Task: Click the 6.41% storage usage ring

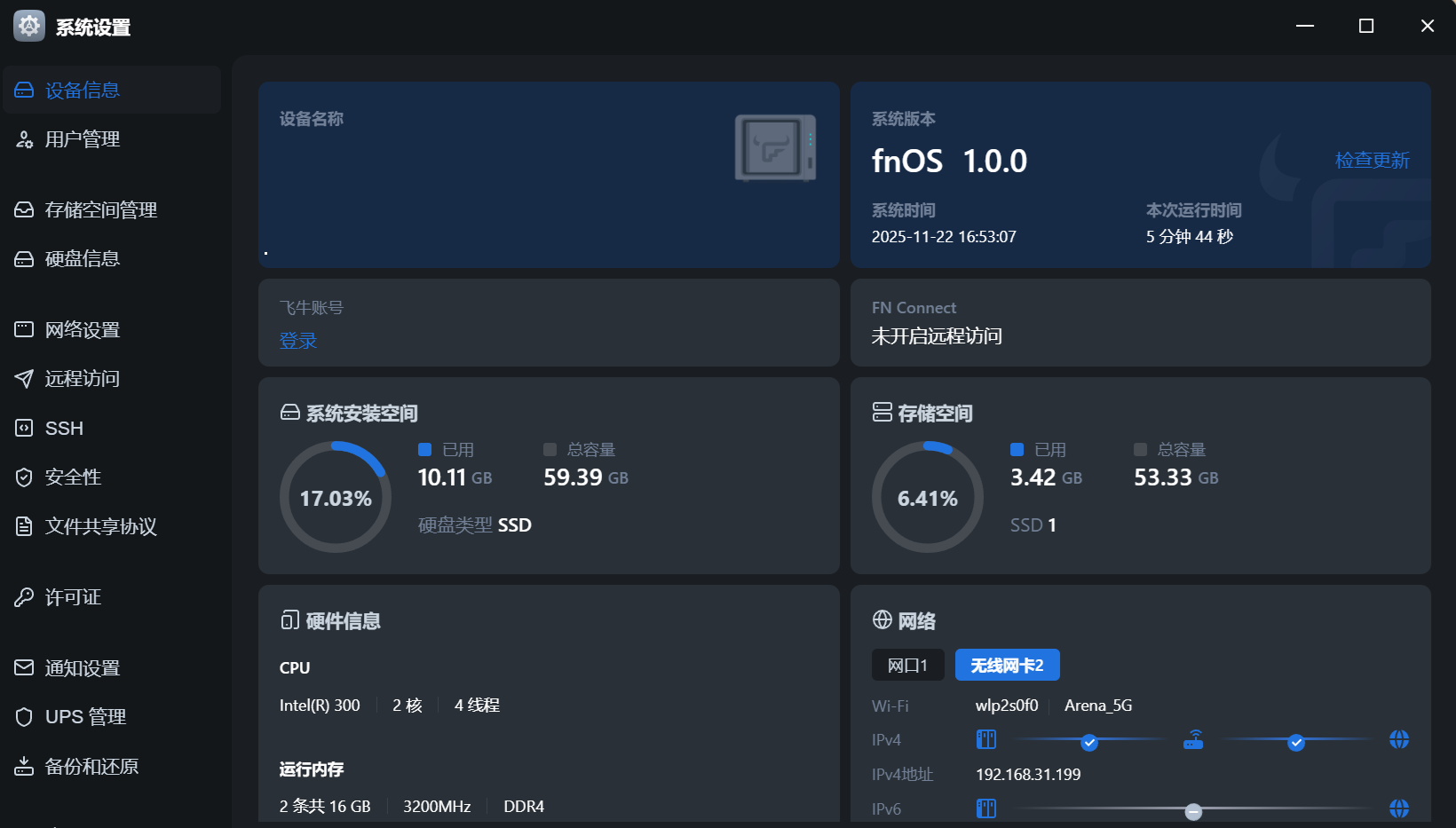Action: (928, 497)
